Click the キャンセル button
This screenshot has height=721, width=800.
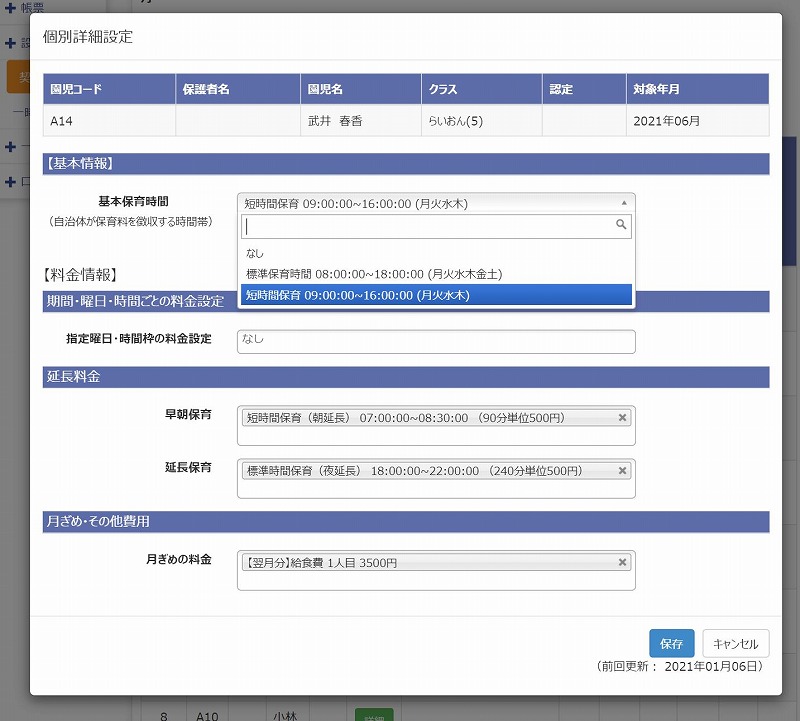[x=736, y=643]
